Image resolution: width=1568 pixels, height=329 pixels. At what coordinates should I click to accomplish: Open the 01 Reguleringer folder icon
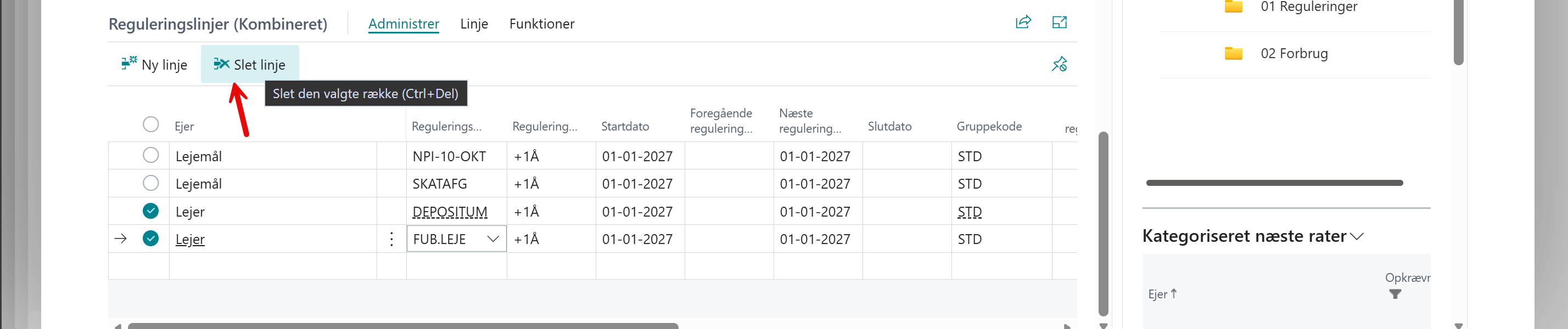(x=1233, y=7)
